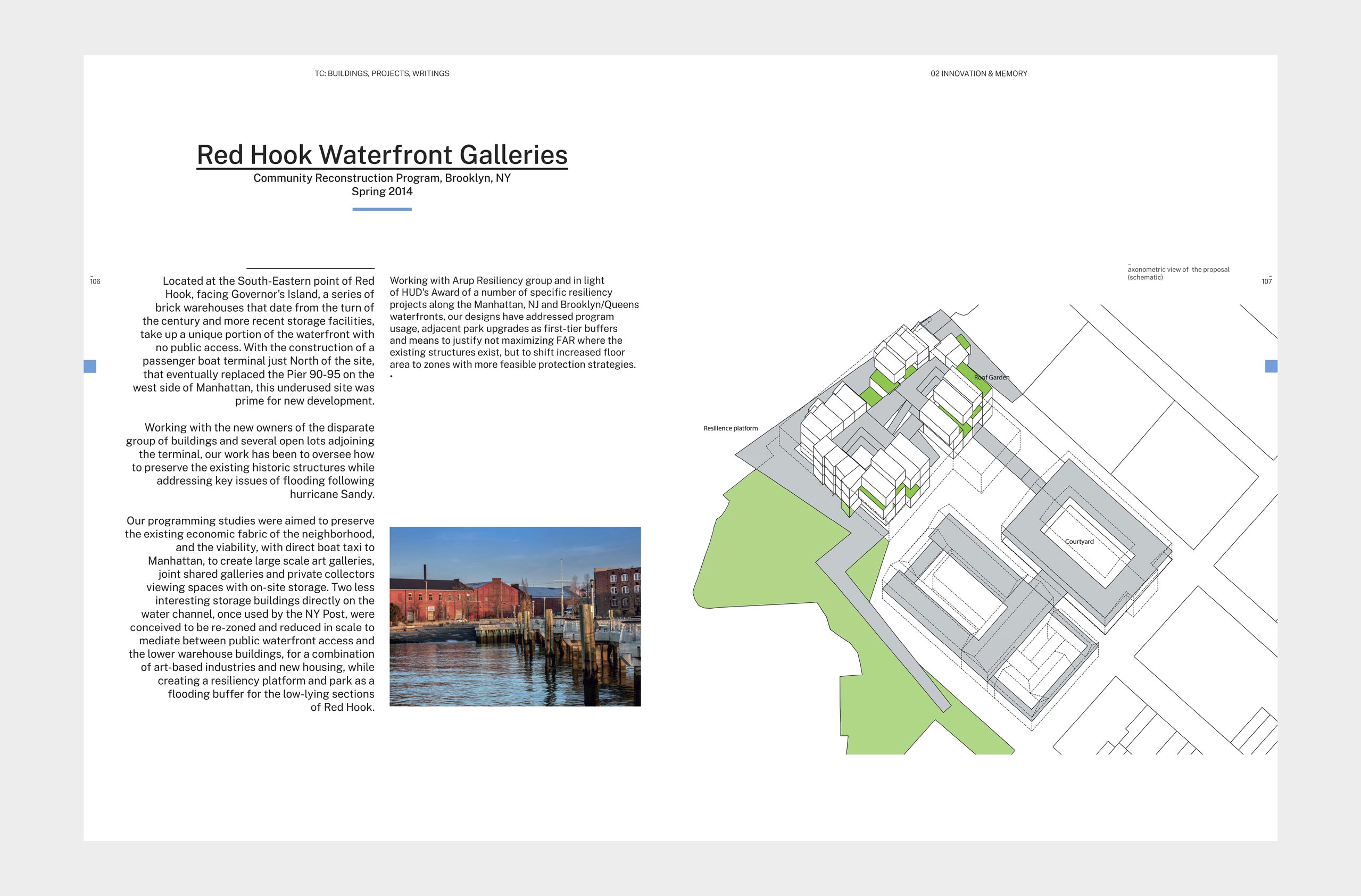This screenshot has height=896, width=1361.
Task: Click the Roof Garden label on diagram
Action: click(992, 377)
